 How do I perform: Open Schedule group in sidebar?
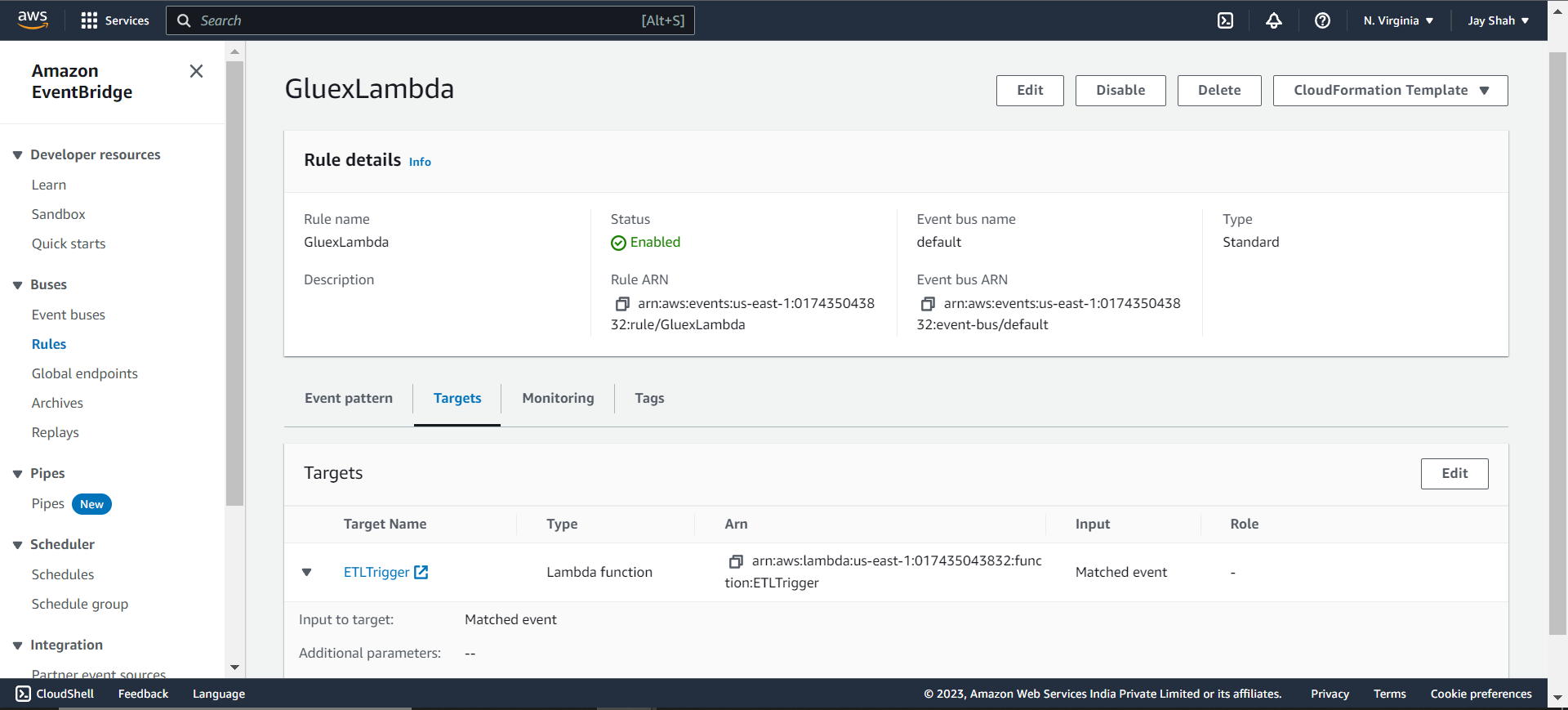(x=80, y=604)
